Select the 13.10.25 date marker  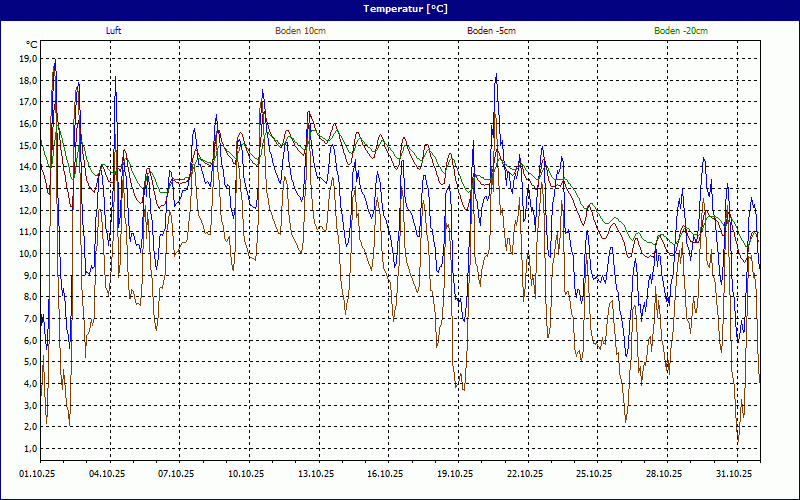click(x=316, y=474)
